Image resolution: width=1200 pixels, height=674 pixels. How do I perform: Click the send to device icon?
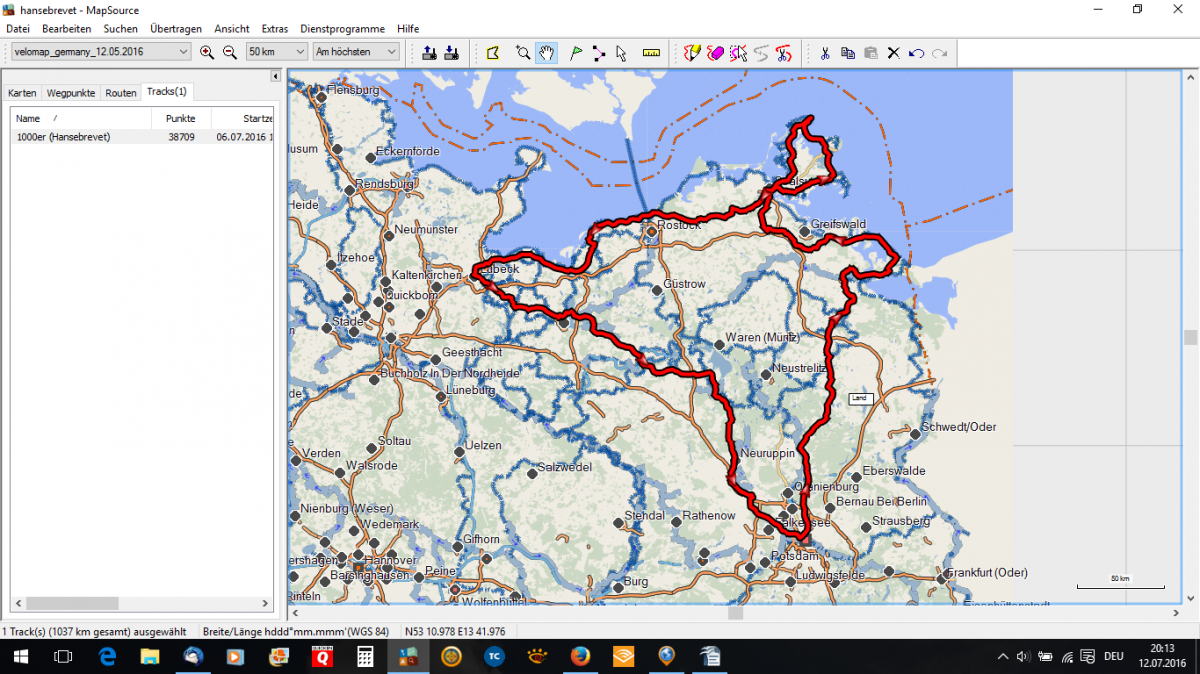point(429,53)
